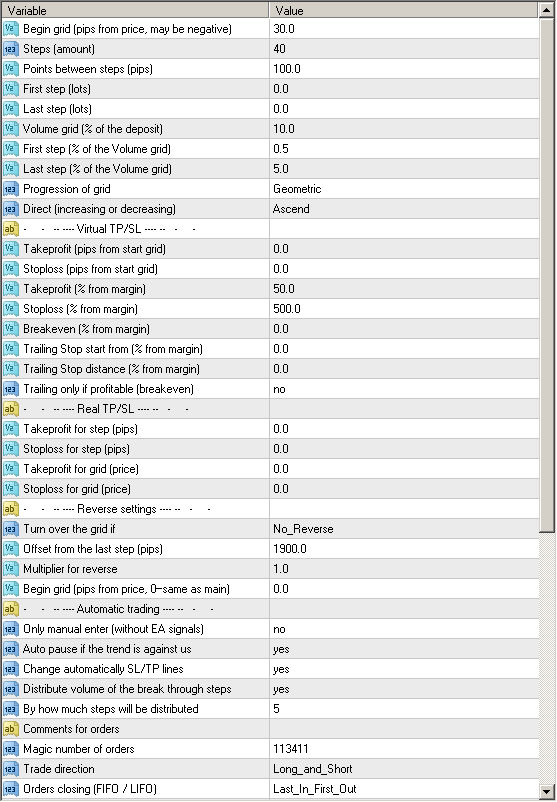Viewport: 557px width, 802px height.
Task: Toggle 'Trailing only if profitable' no value
Action: pos(404,389)
